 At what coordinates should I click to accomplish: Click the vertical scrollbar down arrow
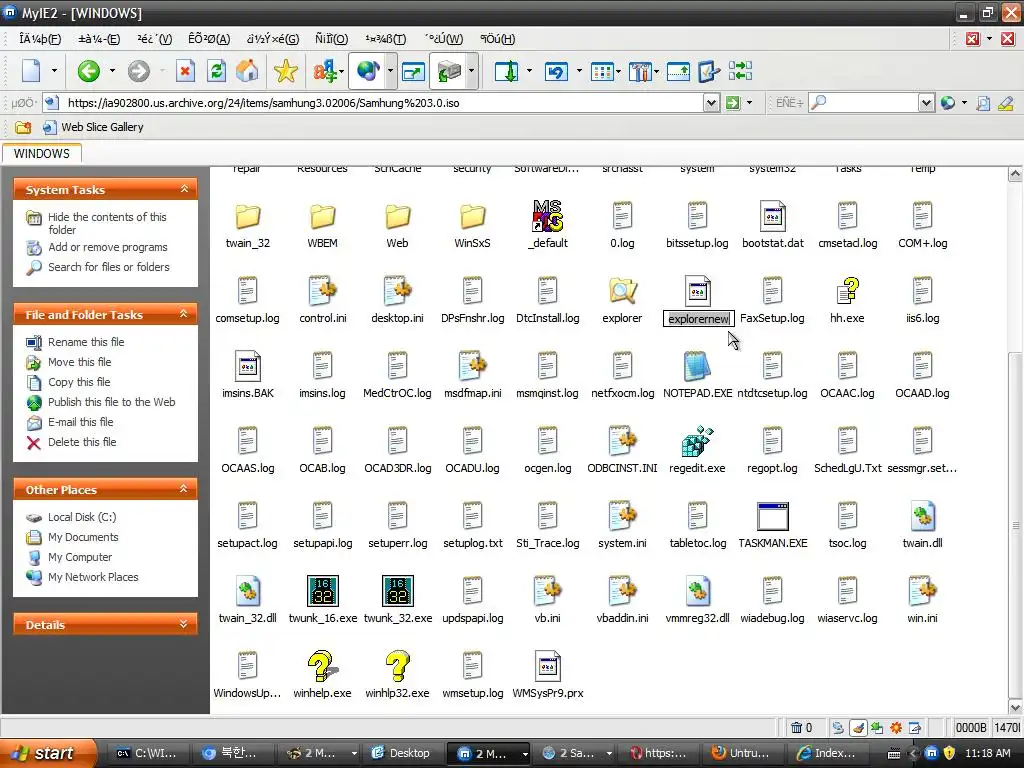pos(1015,707)
